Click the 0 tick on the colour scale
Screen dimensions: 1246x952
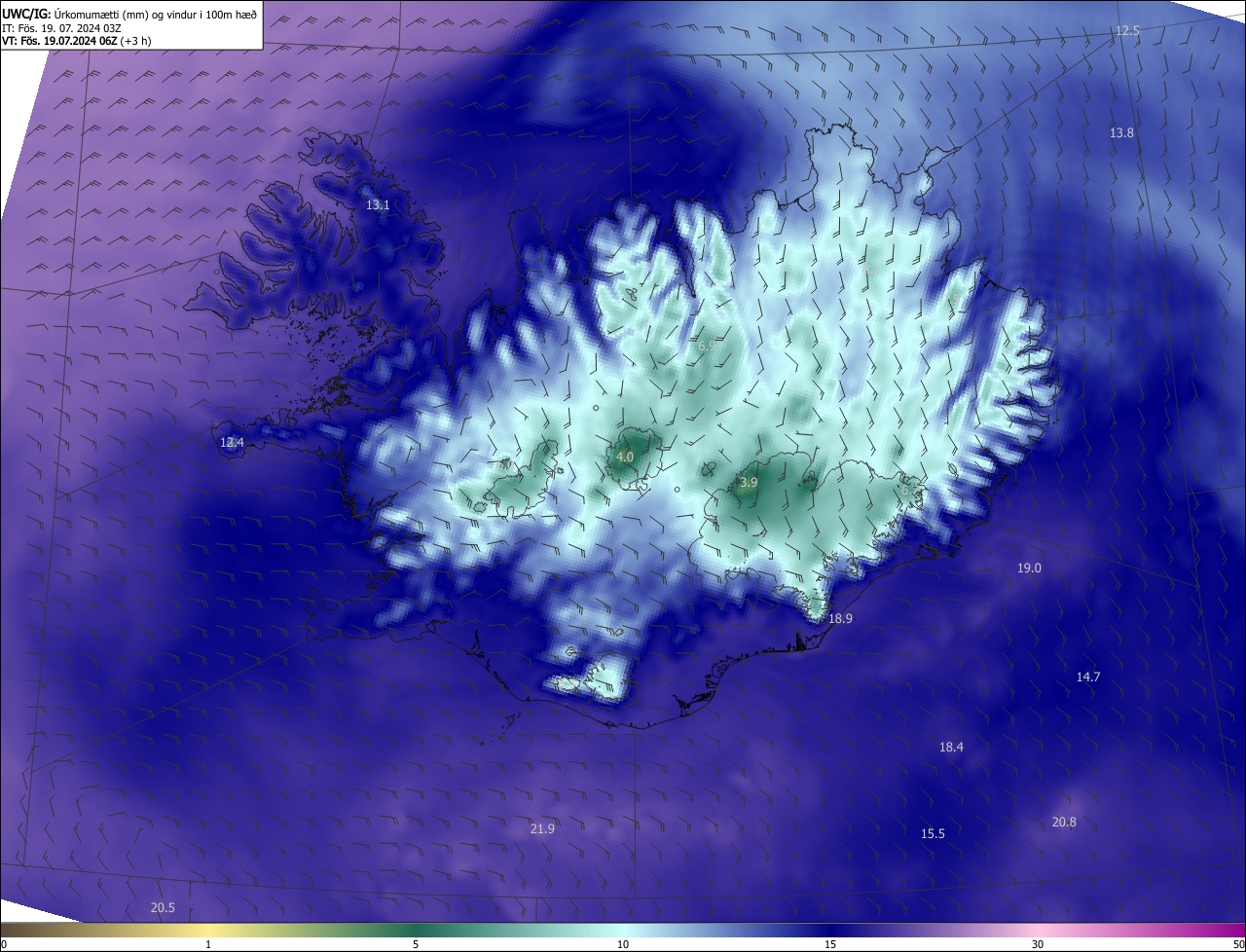(4, 944)
